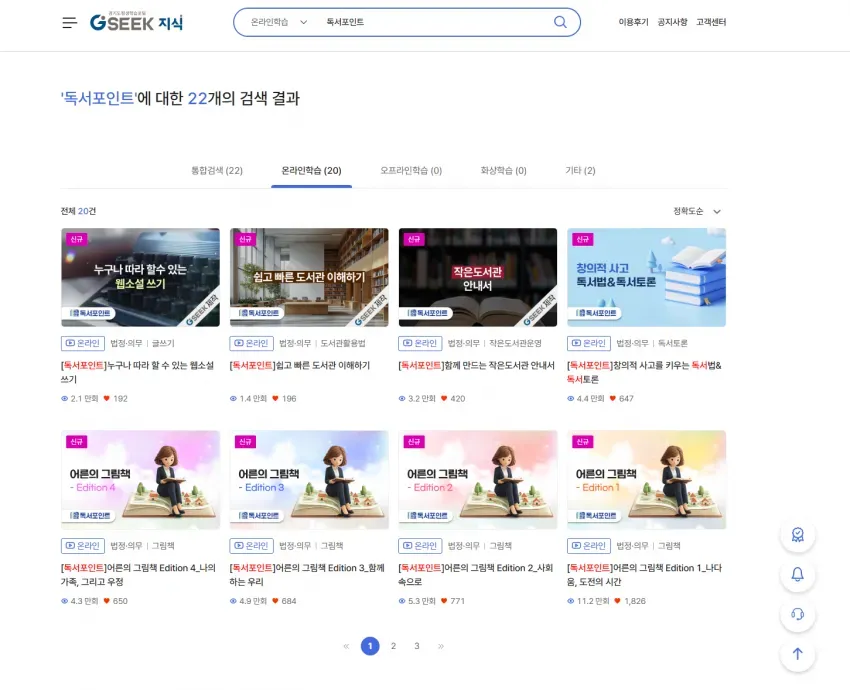Open the 화상학습 (0) tab
This screenshot has height=690, width=850.
click(504, 171)
